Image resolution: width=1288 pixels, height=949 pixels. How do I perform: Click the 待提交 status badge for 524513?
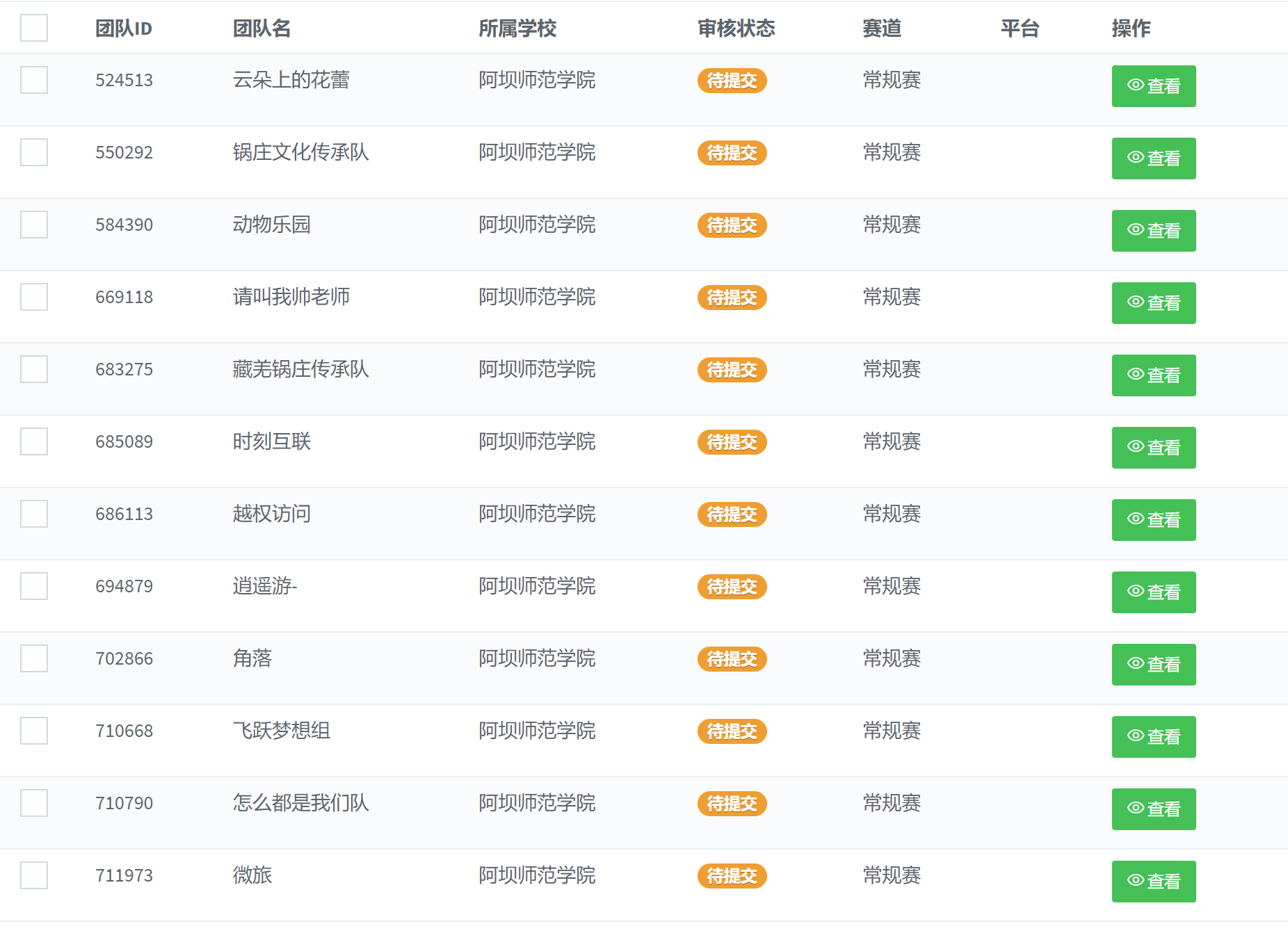(x=732, y=81)
